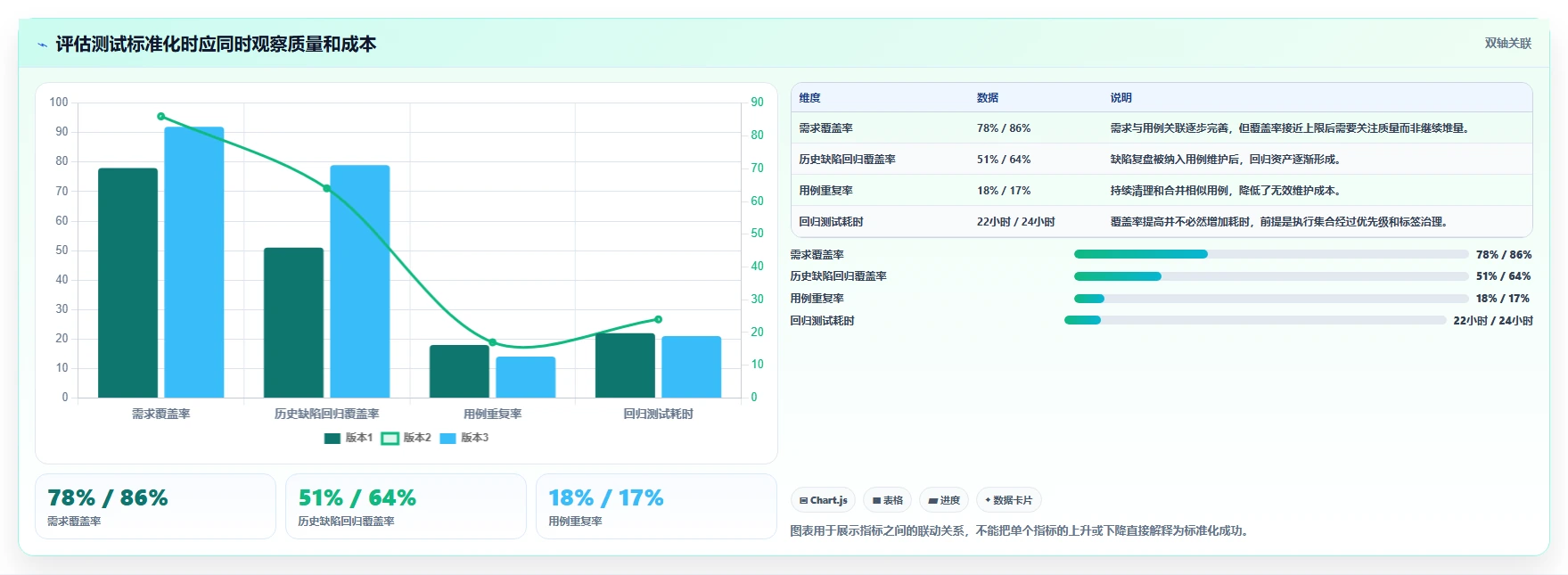
Task: Click the 回归测试耗时 progress bar
Action: [x=1255, y=320]
